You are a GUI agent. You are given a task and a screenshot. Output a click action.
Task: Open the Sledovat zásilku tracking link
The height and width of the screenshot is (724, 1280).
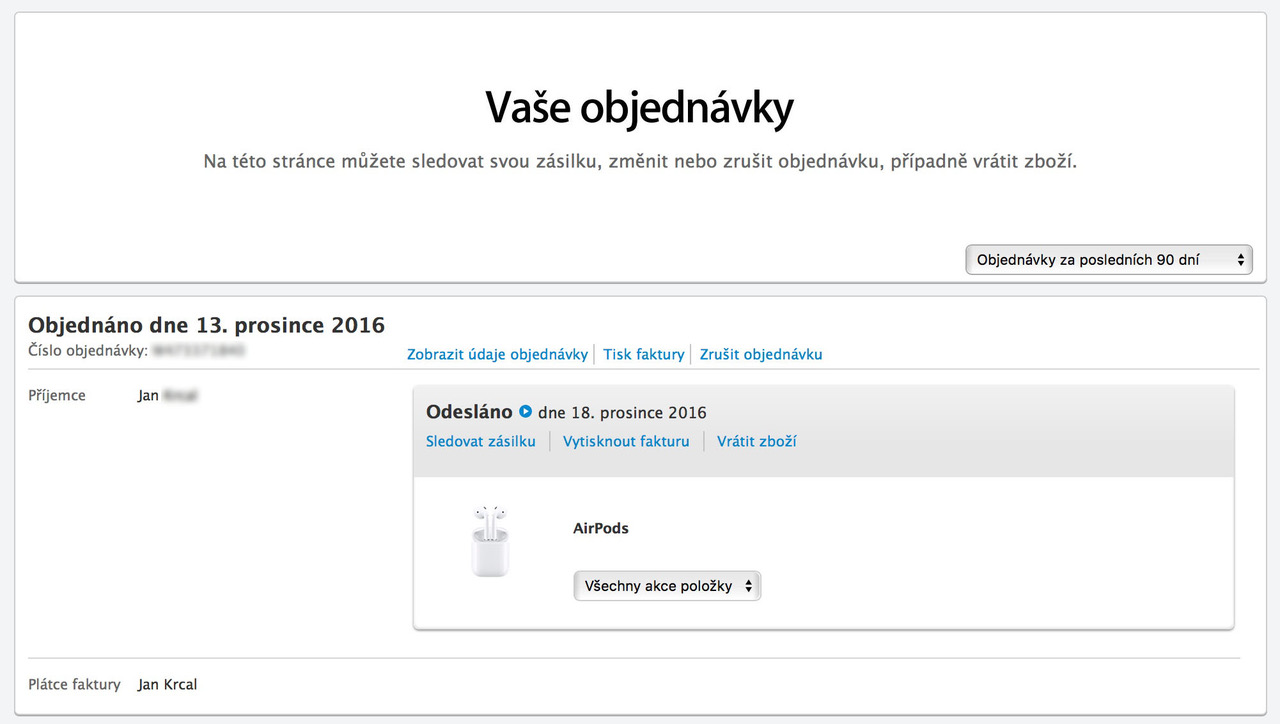pyautogui.click(x=481, y=441)
